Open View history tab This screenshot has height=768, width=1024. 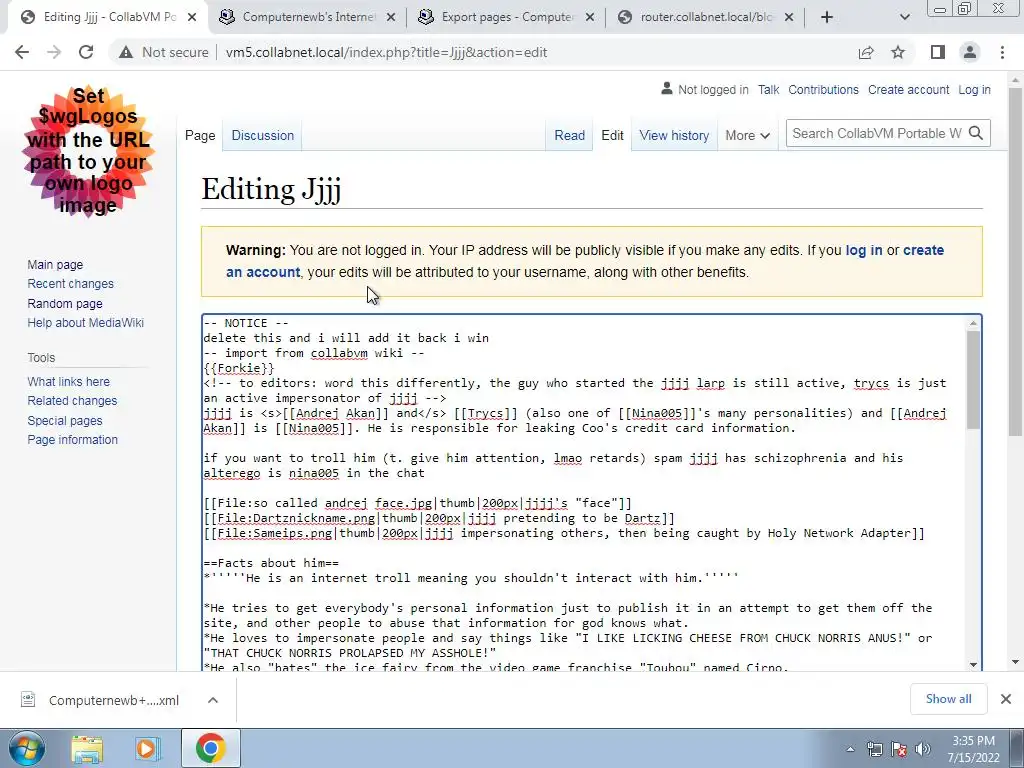(x=674, y=135)
